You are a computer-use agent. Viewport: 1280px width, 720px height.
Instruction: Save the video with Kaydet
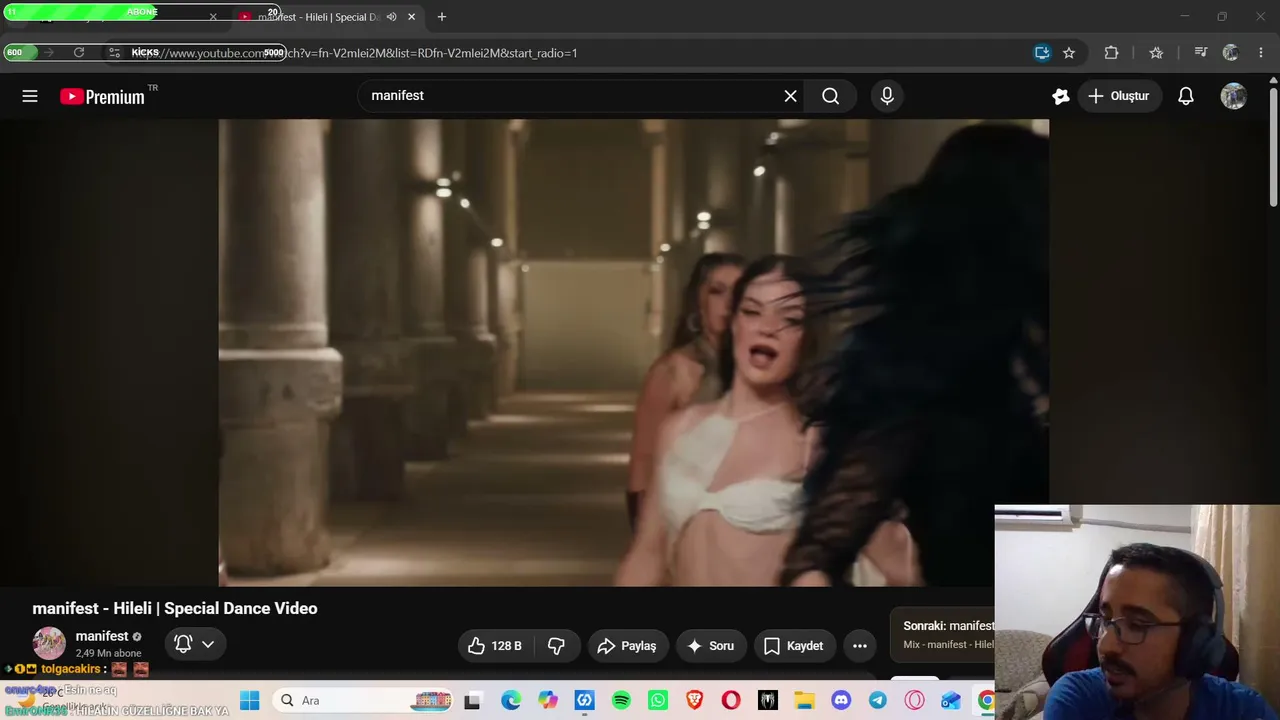794,646
